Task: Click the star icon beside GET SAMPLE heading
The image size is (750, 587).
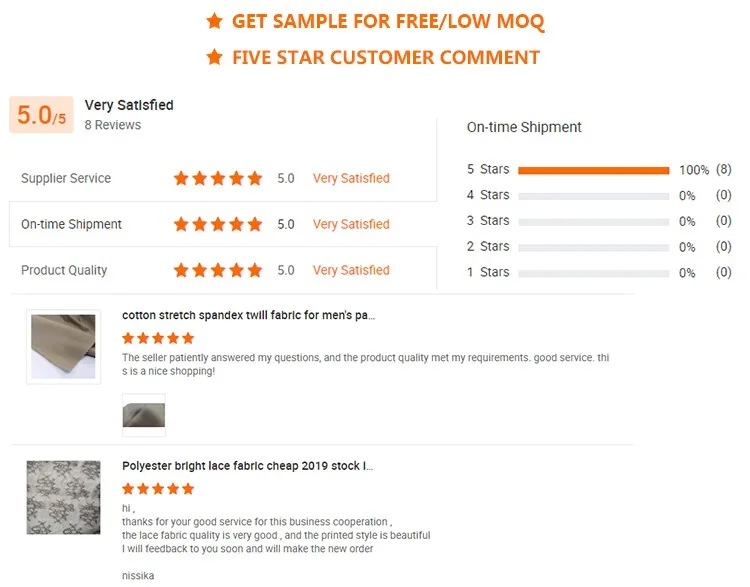Action: pyautogui.click(x=214, y=21)
